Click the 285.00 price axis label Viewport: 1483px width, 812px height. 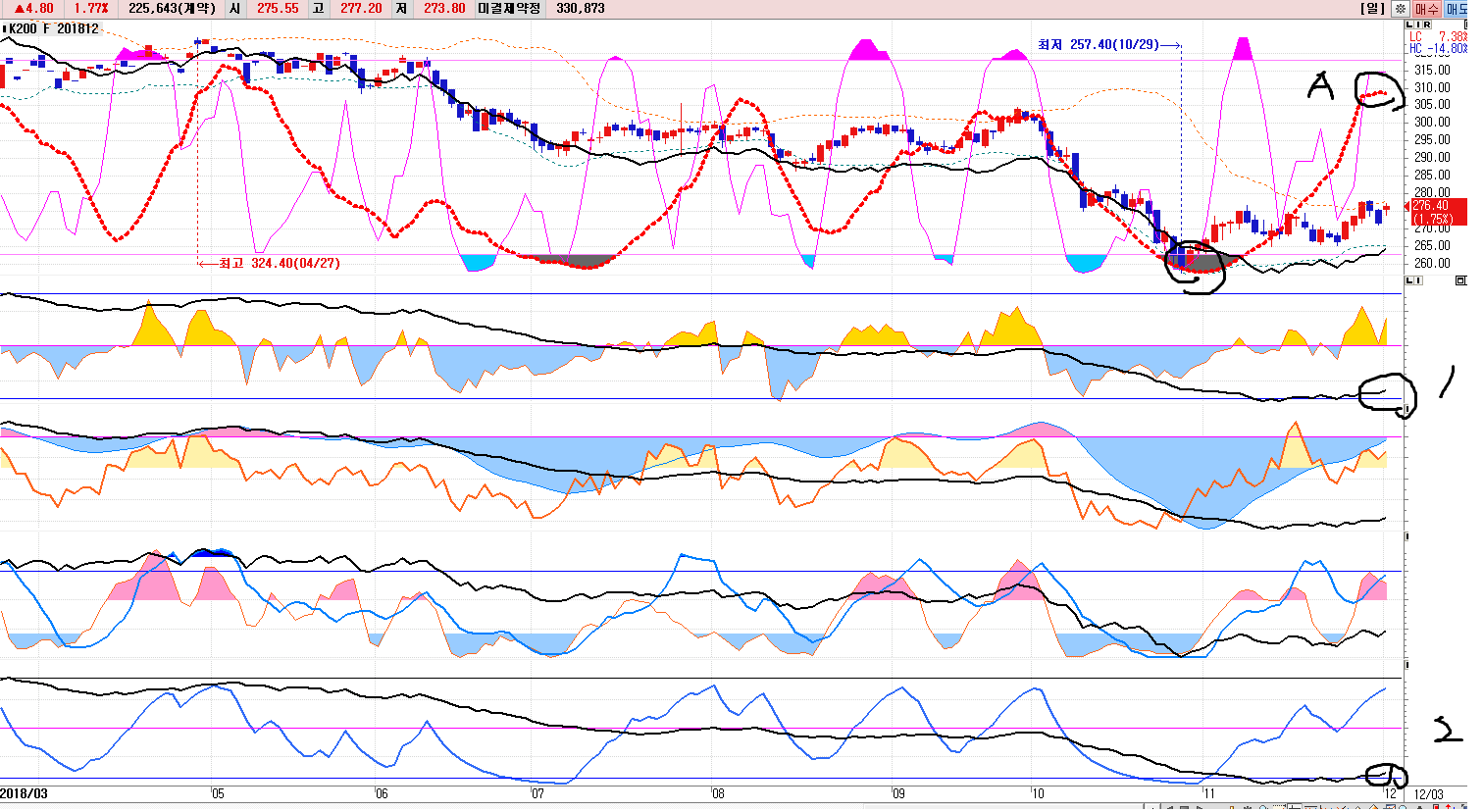[x=1432, y=176]
